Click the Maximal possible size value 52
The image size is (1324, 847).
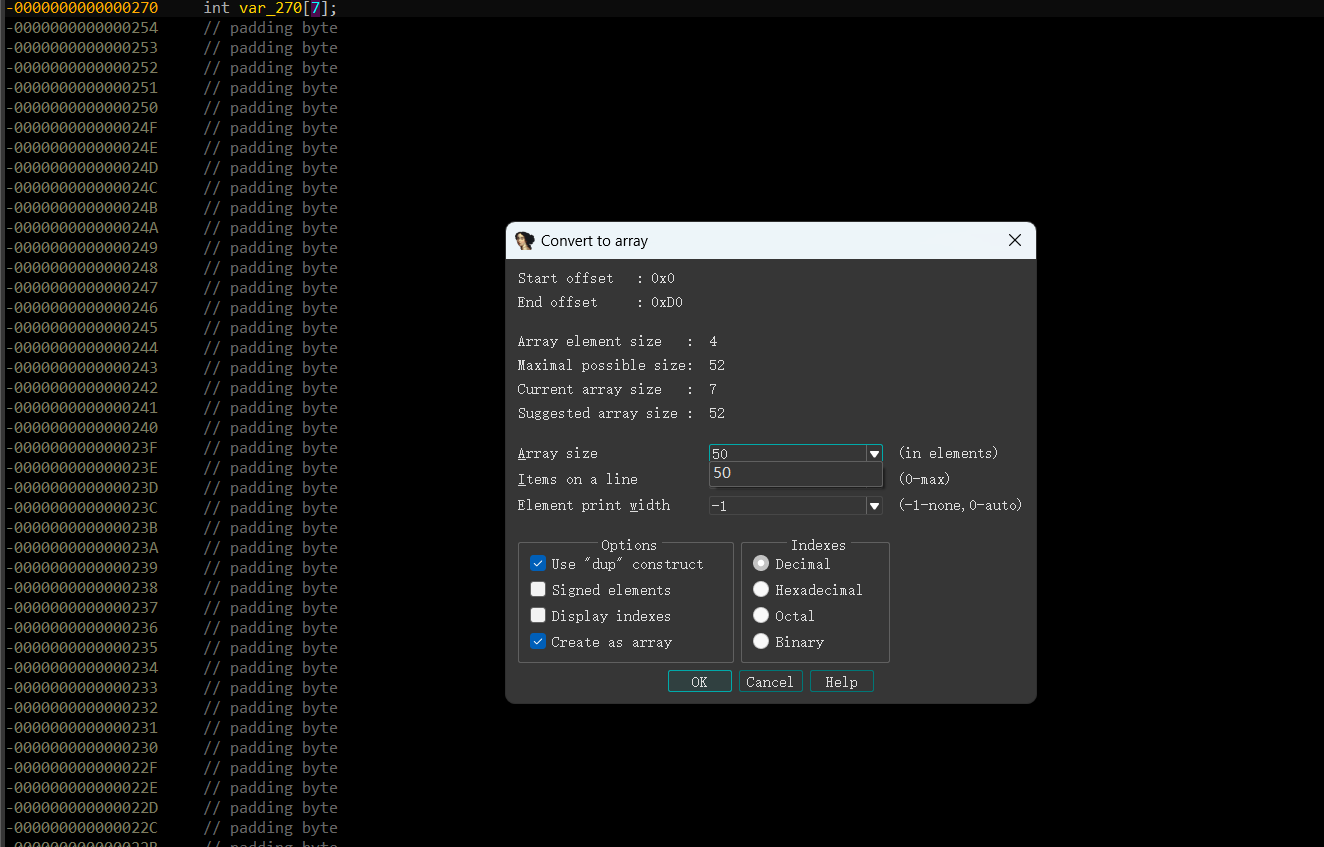pos(717,366)
